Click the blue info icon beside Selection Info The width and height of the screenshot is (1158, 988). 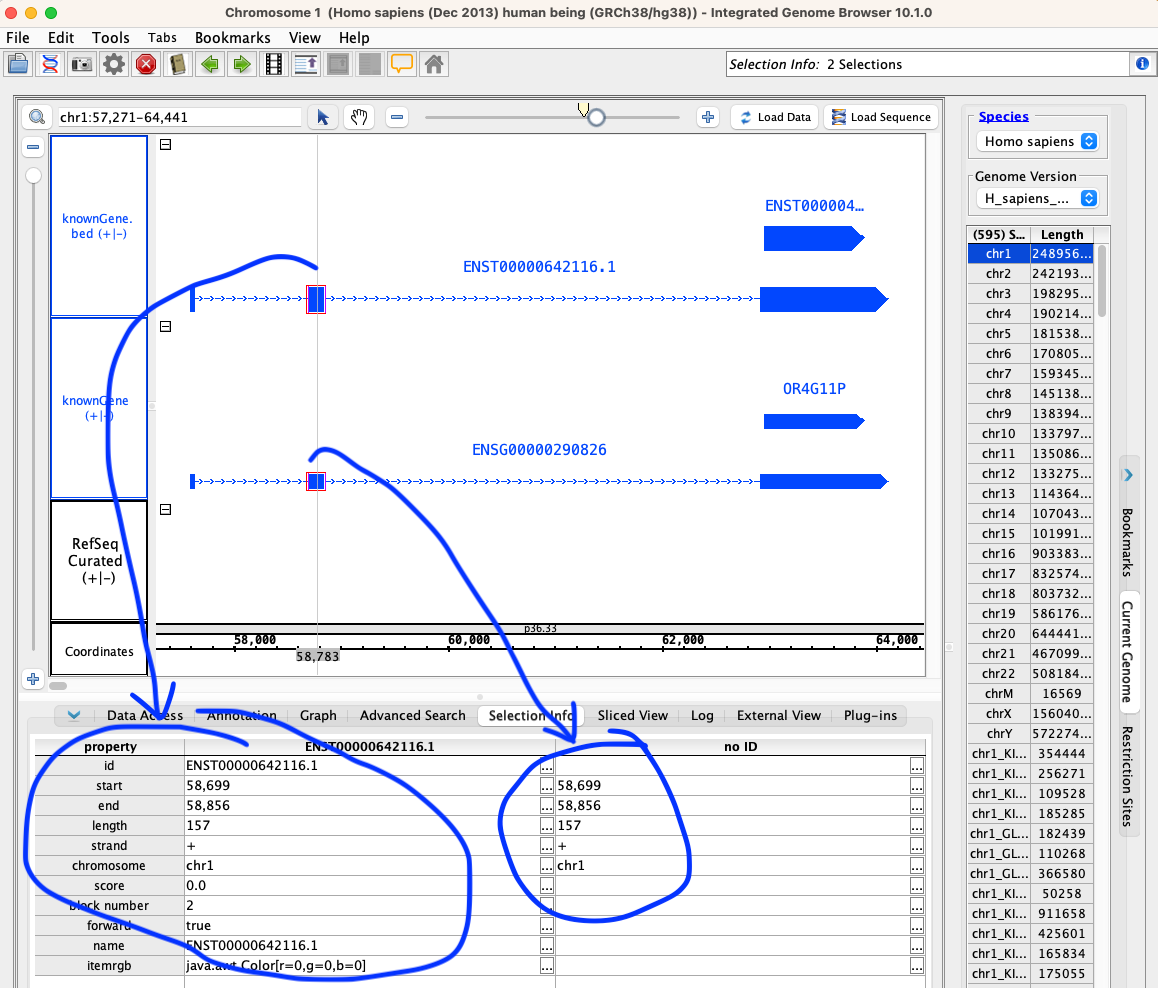[x=1142, y=64]
